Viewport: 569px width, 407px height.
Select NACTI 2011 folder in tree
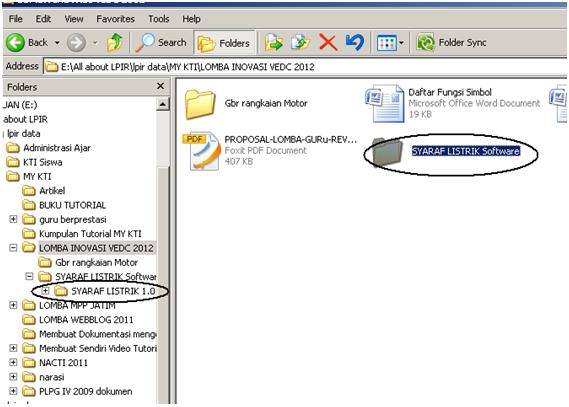55,363
